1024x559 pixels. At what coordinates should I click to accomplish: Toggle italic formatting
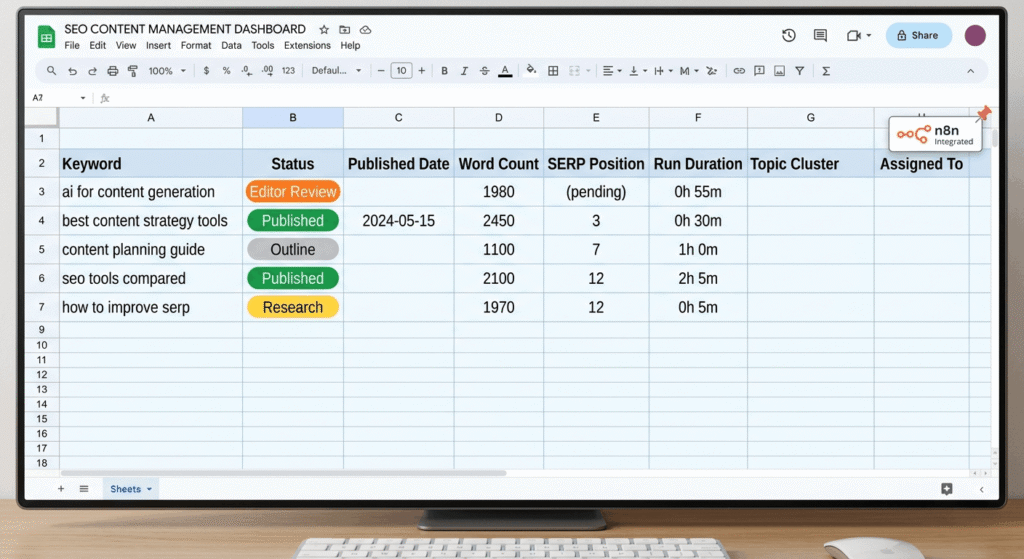(464, 71)
